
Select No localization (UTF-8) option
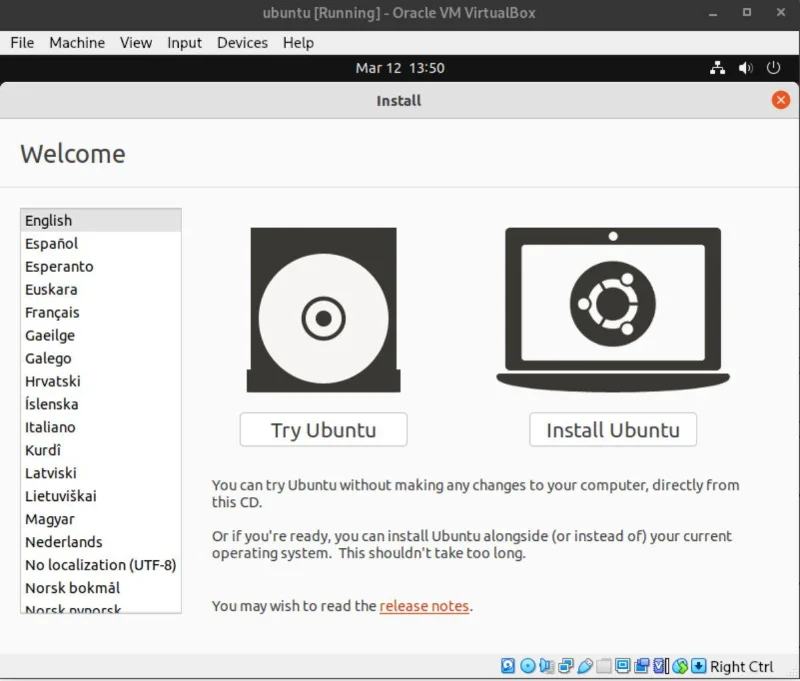pos(101,565)
